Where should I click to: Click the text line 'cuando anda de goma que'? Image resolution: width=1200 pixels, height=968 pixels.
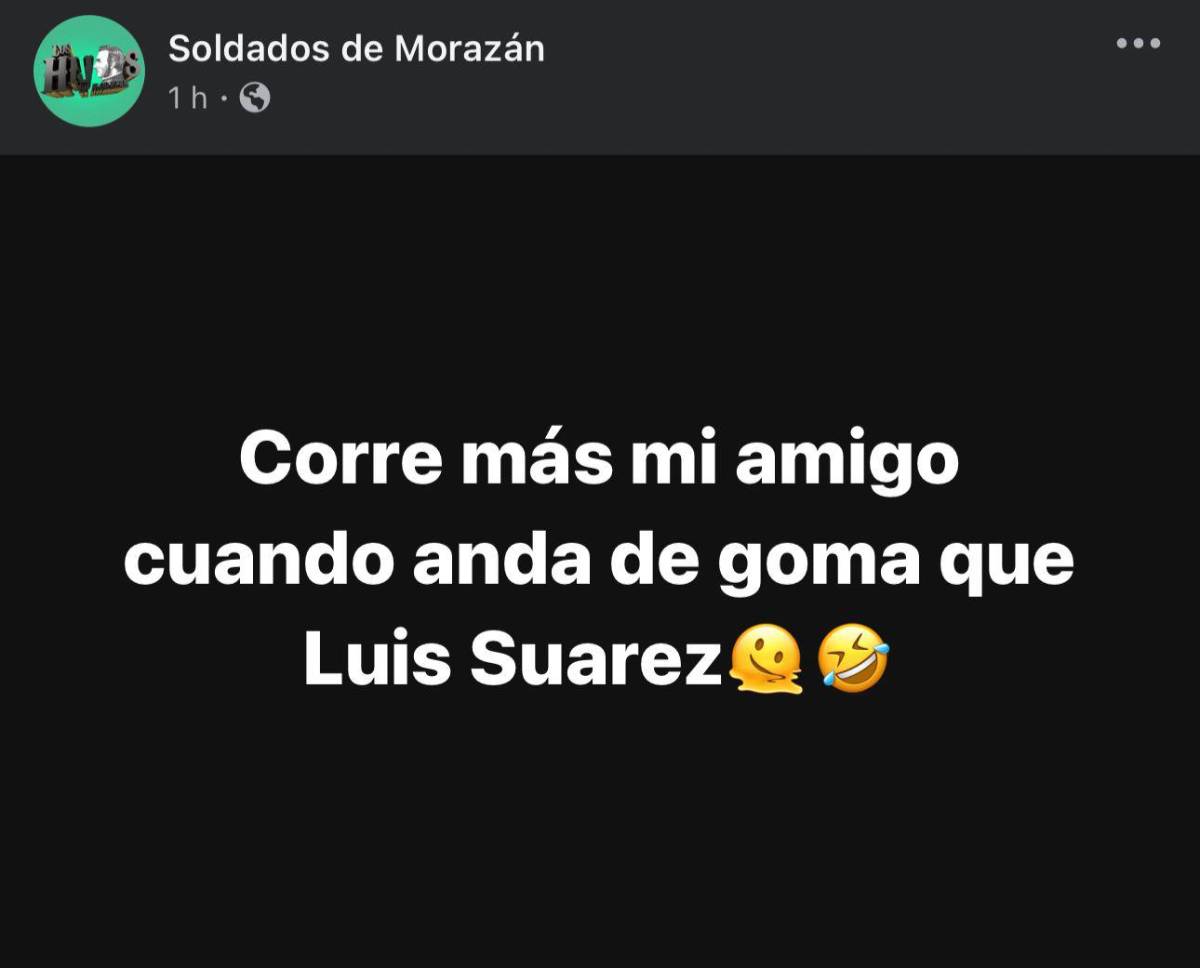pos(598,564)
